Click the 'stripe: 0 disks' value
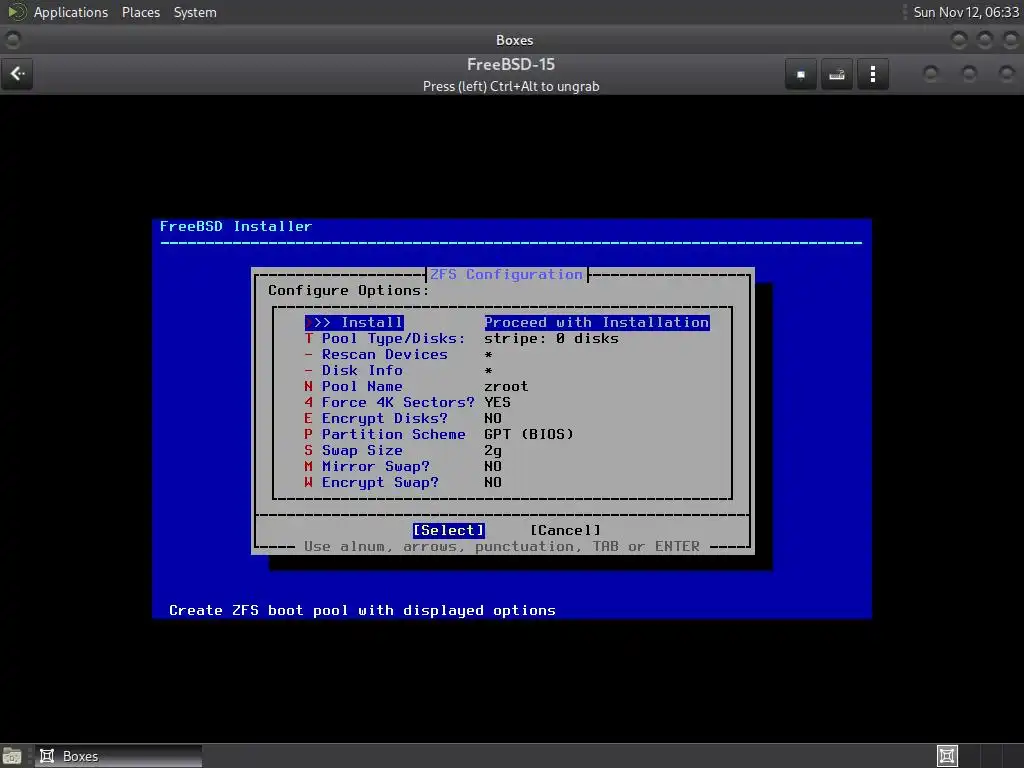 tap(551, 338)
